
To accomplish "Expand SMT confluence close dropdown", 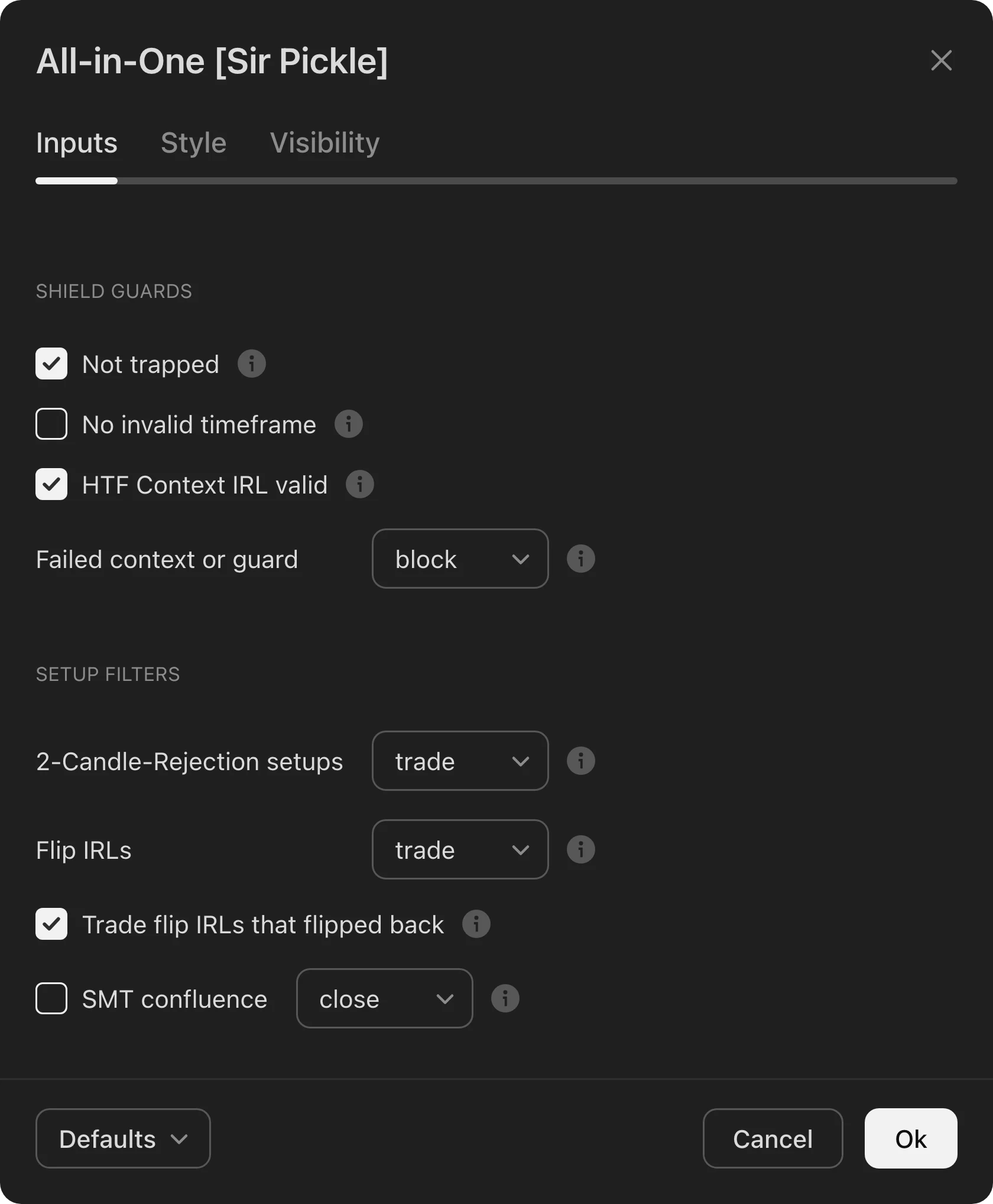I will click(x=384, y=998).
